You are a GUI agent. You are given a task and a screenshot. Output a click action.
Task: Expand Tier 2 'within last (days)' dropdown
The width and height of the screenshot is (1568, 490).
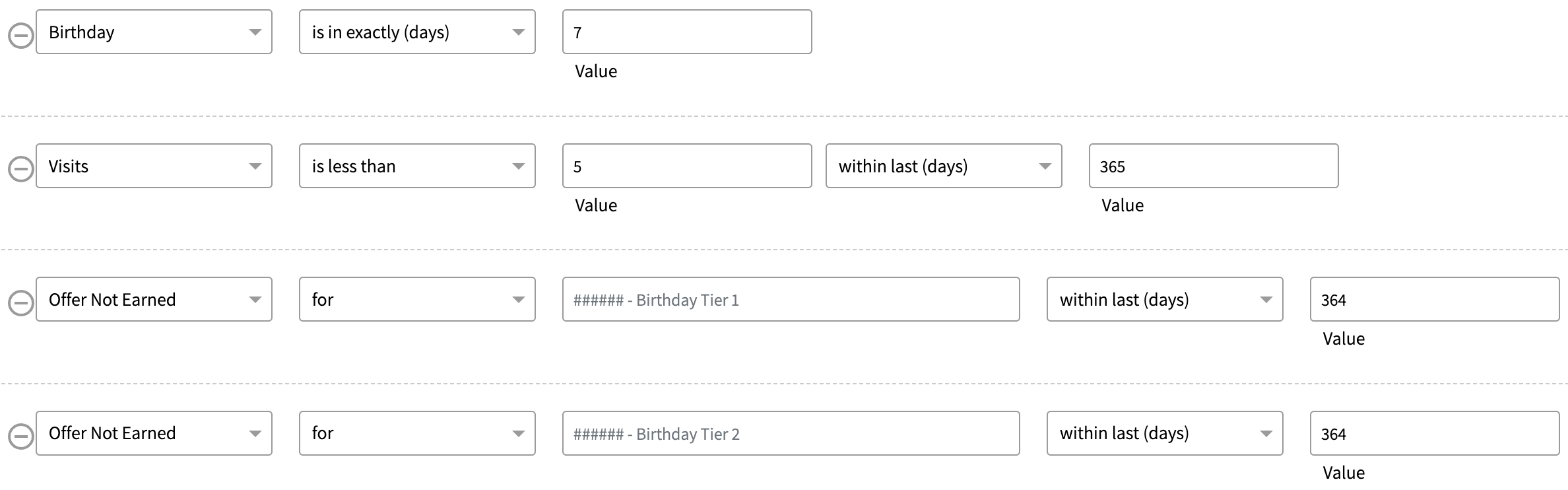point(1165,433)
